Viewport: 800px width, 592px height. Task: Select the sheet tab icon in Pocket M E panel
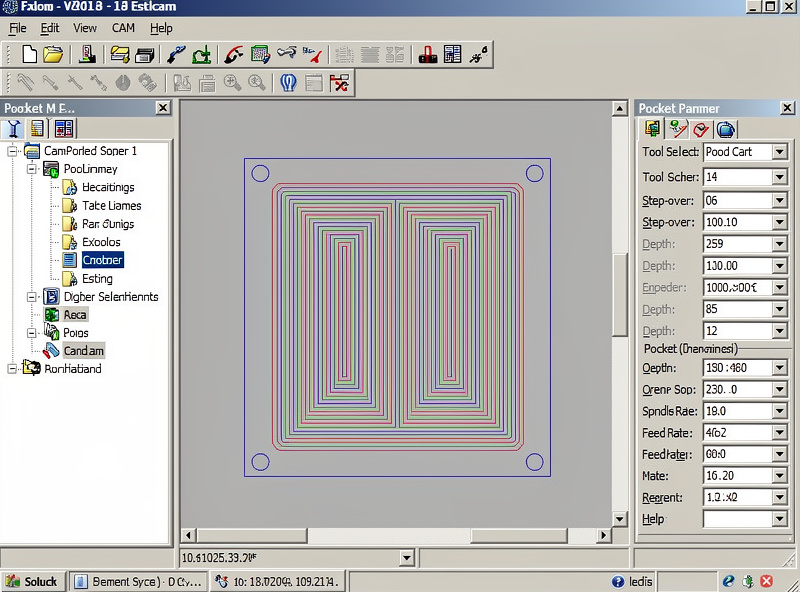[37, 129]
